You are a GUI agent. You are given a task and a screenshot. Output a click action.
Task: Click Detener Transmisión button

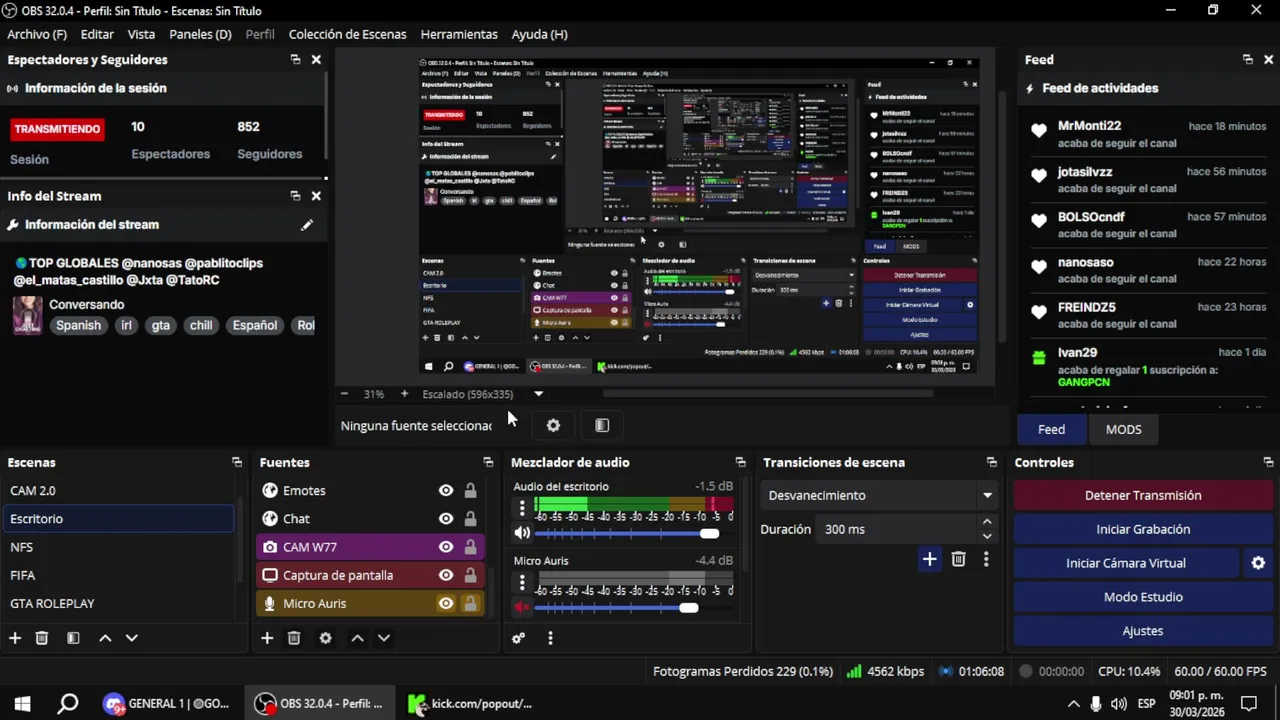point(1143,495)
